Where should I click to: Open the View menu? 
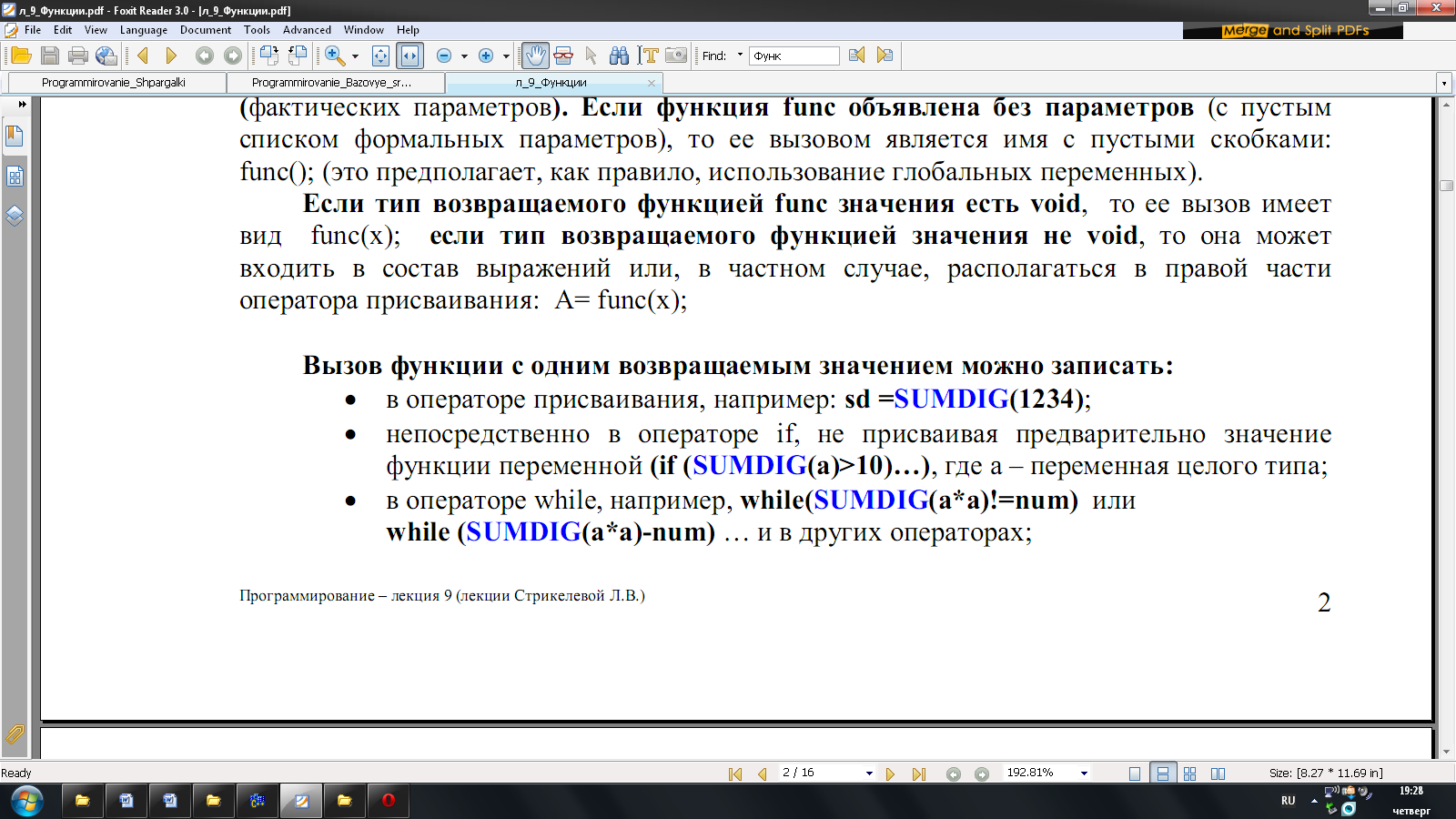click(x=96, y=30)
